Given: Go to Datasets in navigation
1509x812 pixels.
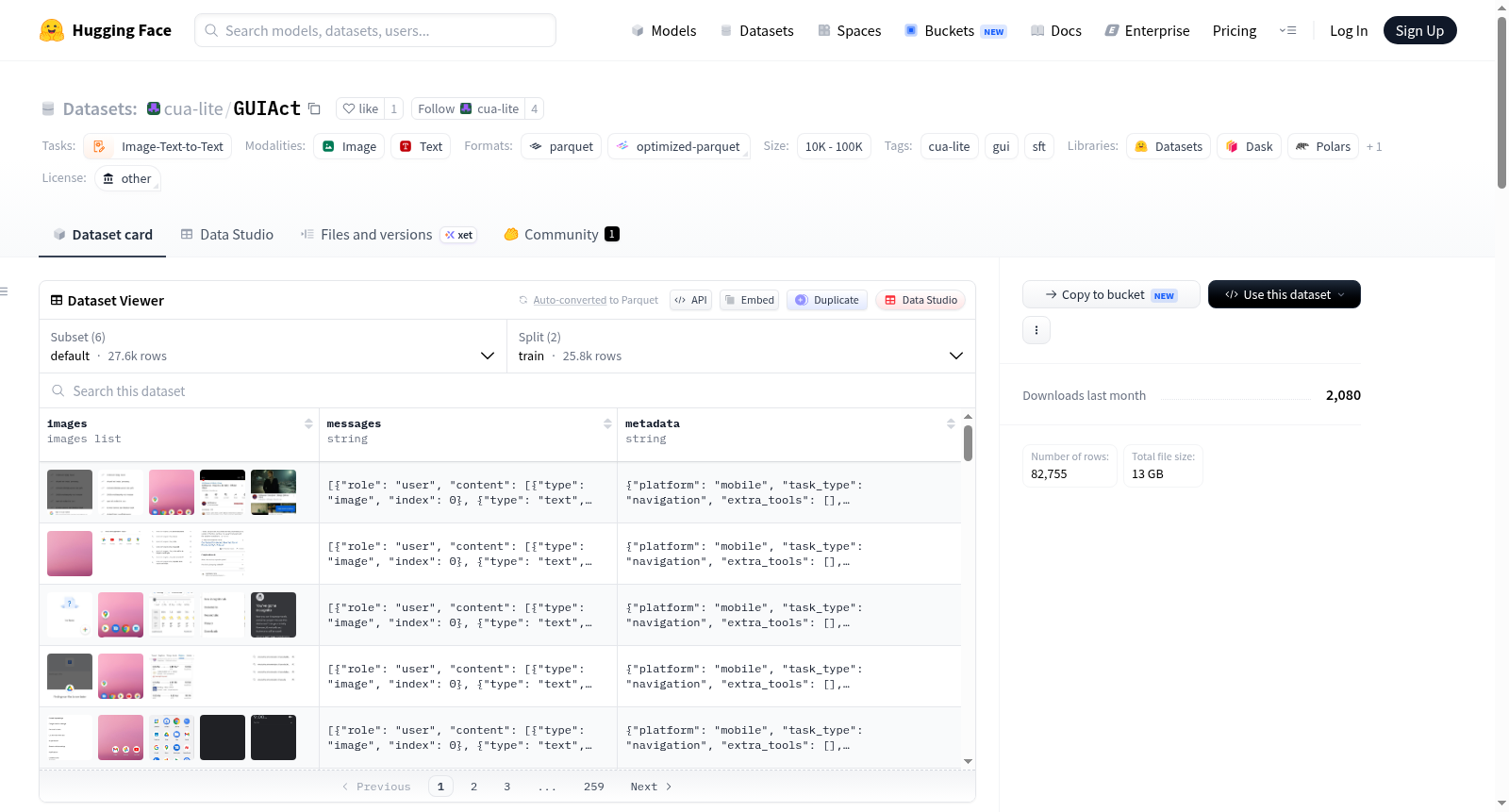Looking at the screenshot, I should coord(757,30).
